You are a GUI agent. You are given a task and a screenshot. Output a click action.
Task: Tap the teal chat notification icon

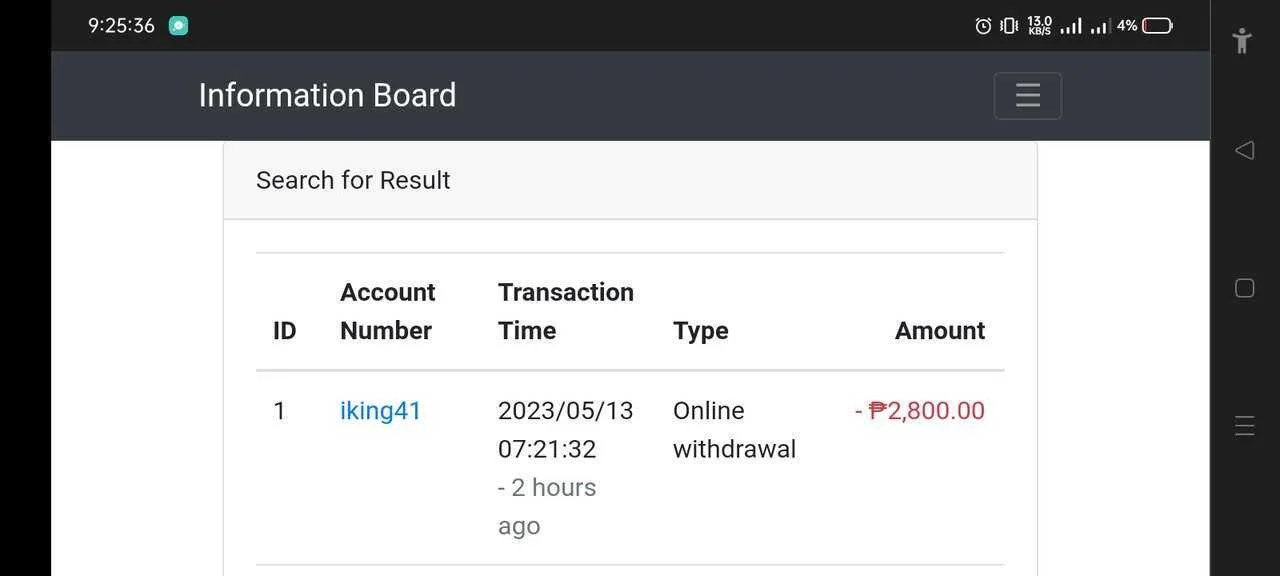tap(178, 26)
